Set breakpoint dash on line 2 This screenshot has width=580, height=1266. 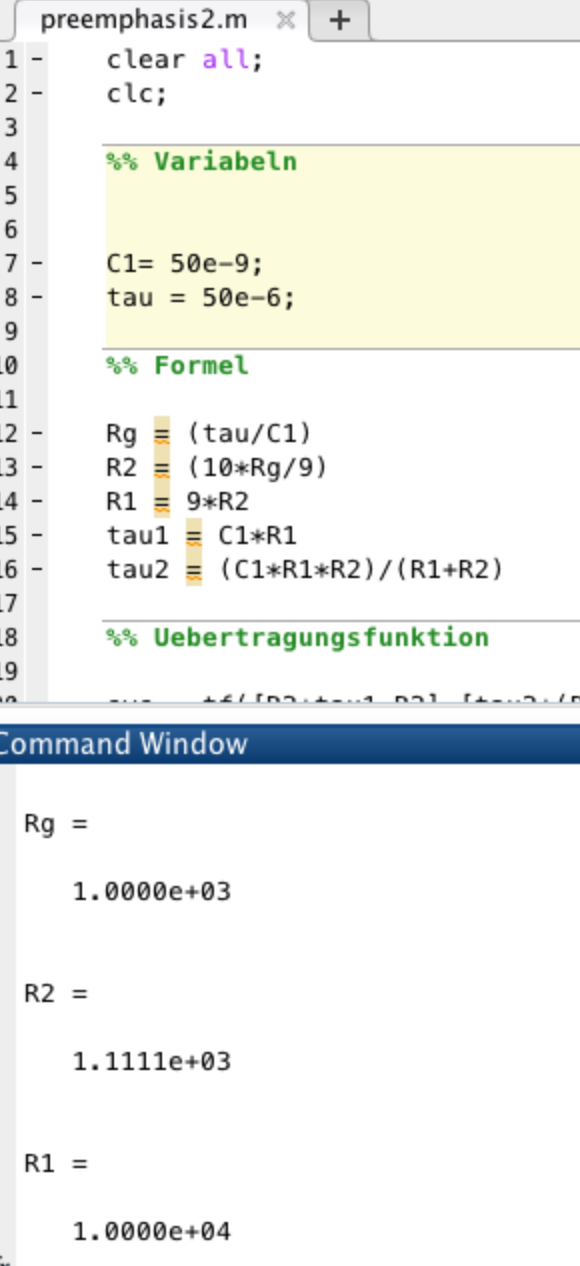[x=37, y=93]
